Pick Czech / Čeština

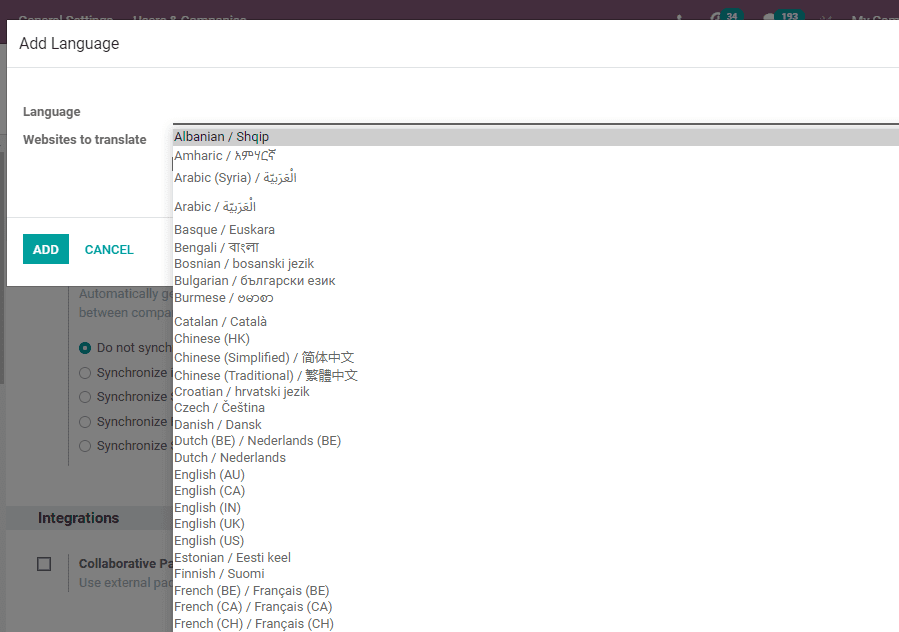(x=536, y=408)
